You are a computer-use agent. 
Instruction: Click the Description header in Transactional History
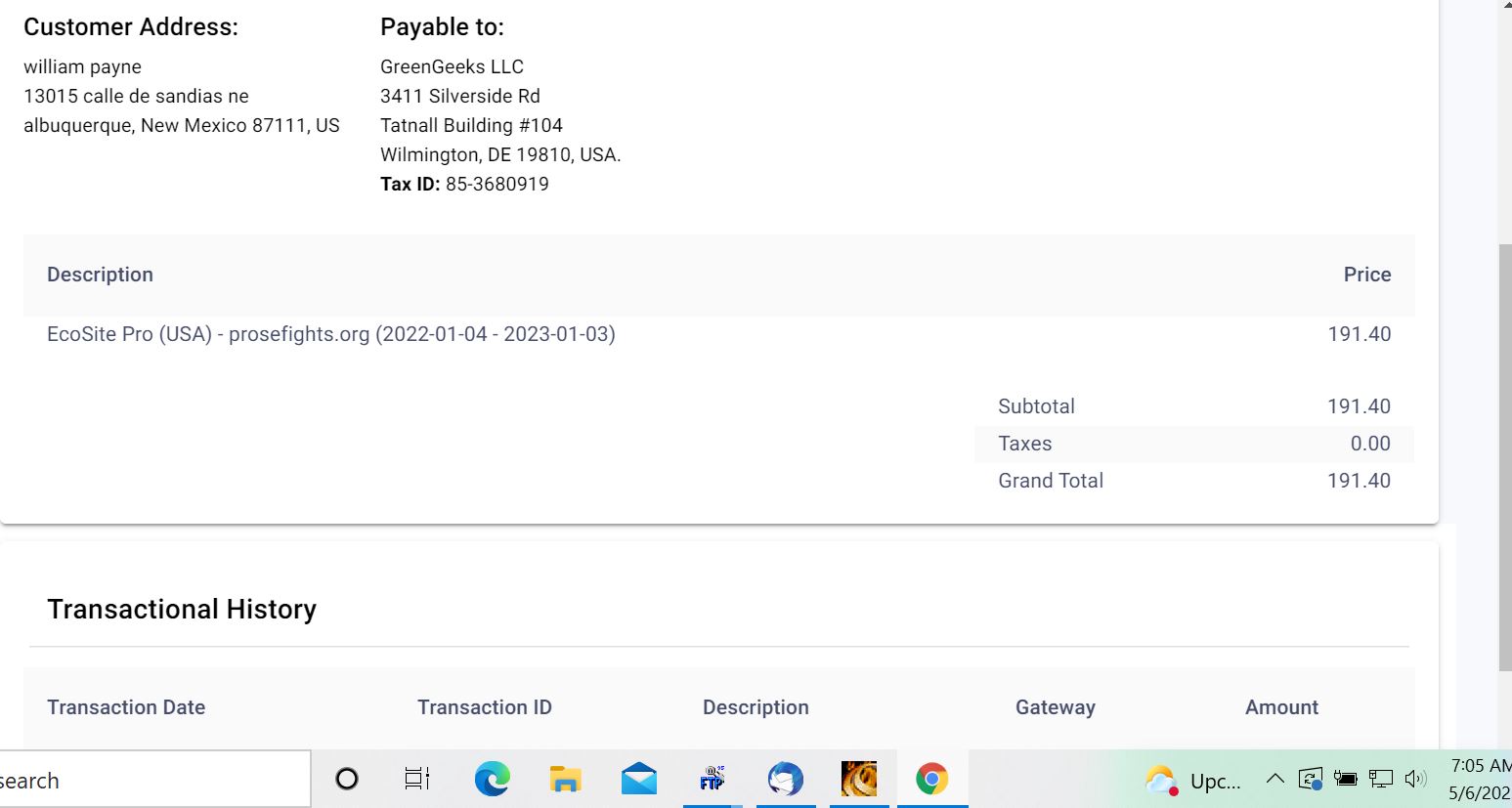click(x=756, y=707)
